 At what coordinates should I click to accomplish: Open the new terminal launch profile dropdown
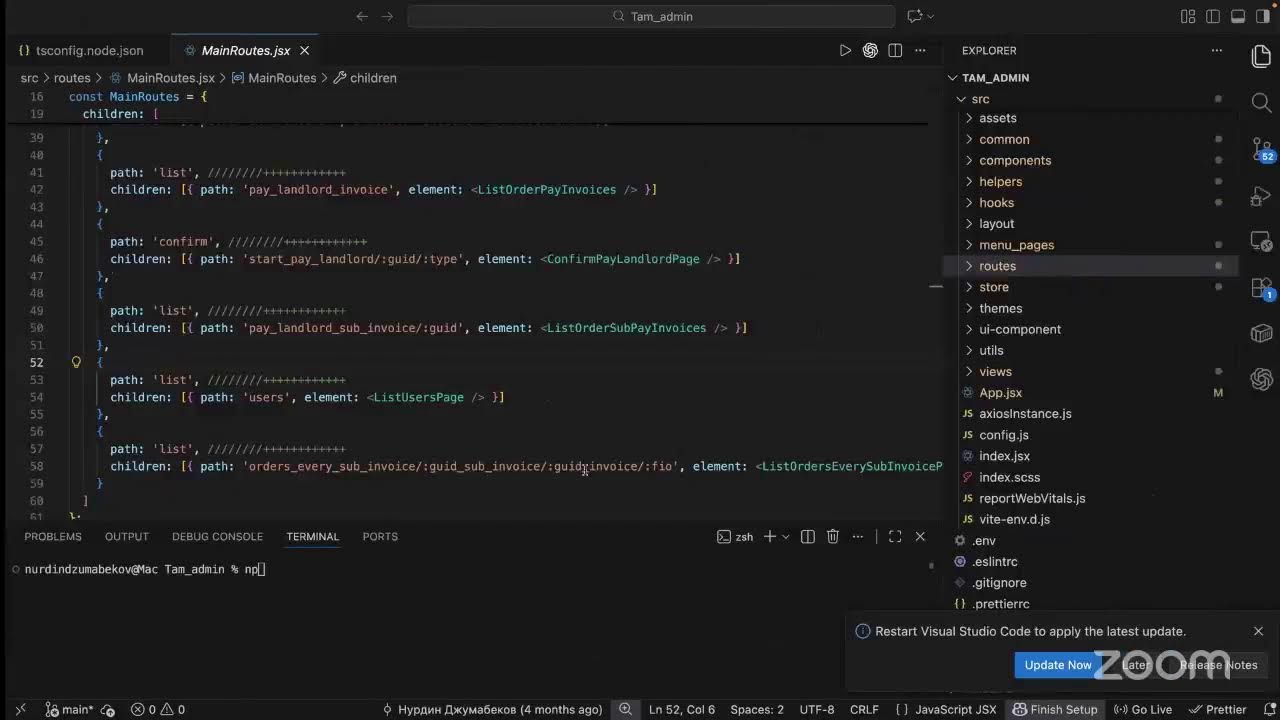[785, 537]
